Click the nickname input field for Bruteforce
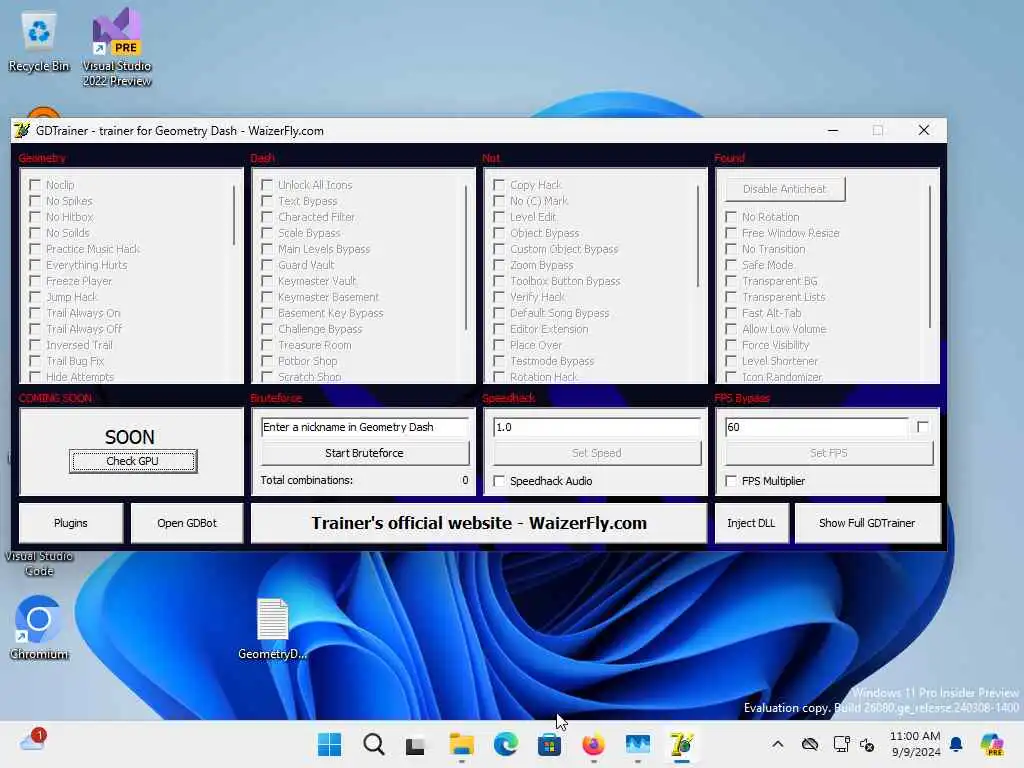This screenshot has height=768, width=1024. click(x=364, y=427)
